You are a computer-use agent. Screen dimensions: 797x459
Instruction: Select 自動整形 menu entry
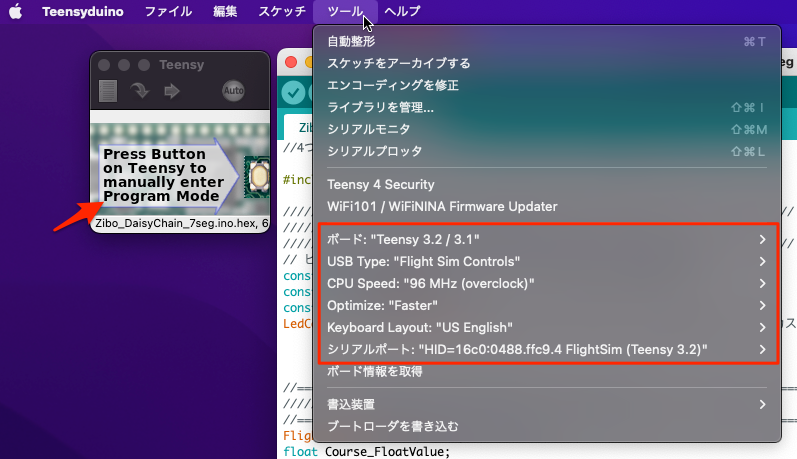pos(547,41)
